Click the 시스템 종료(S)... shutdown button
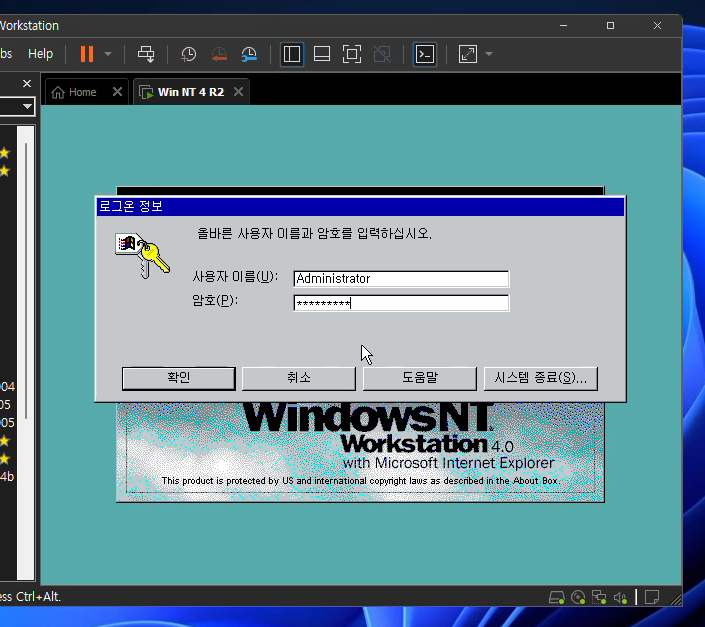The image size is (705, 627). (540, 378)
